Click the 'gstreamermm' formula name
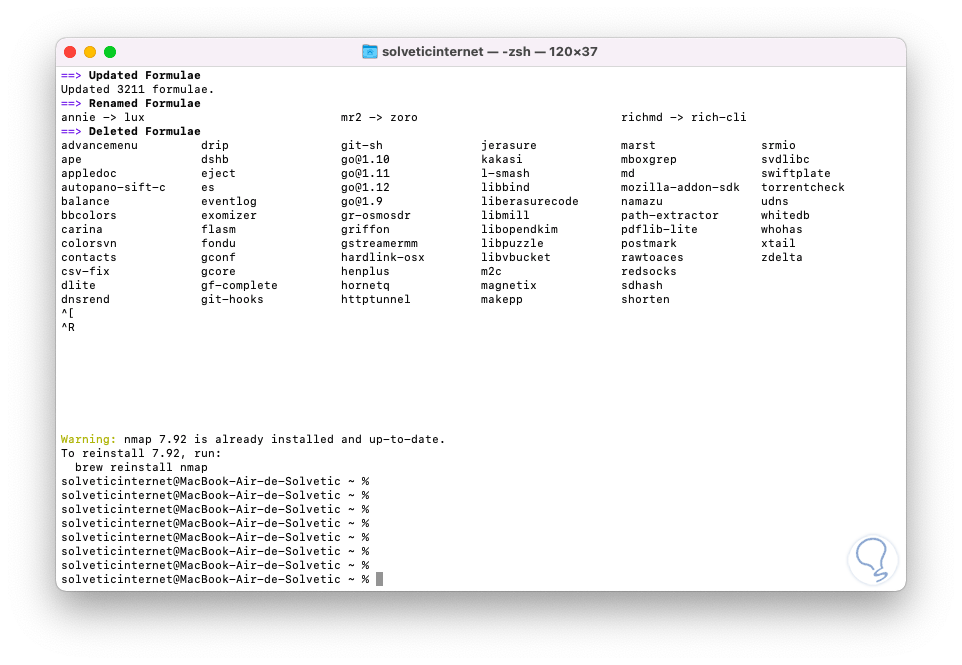 379,244
